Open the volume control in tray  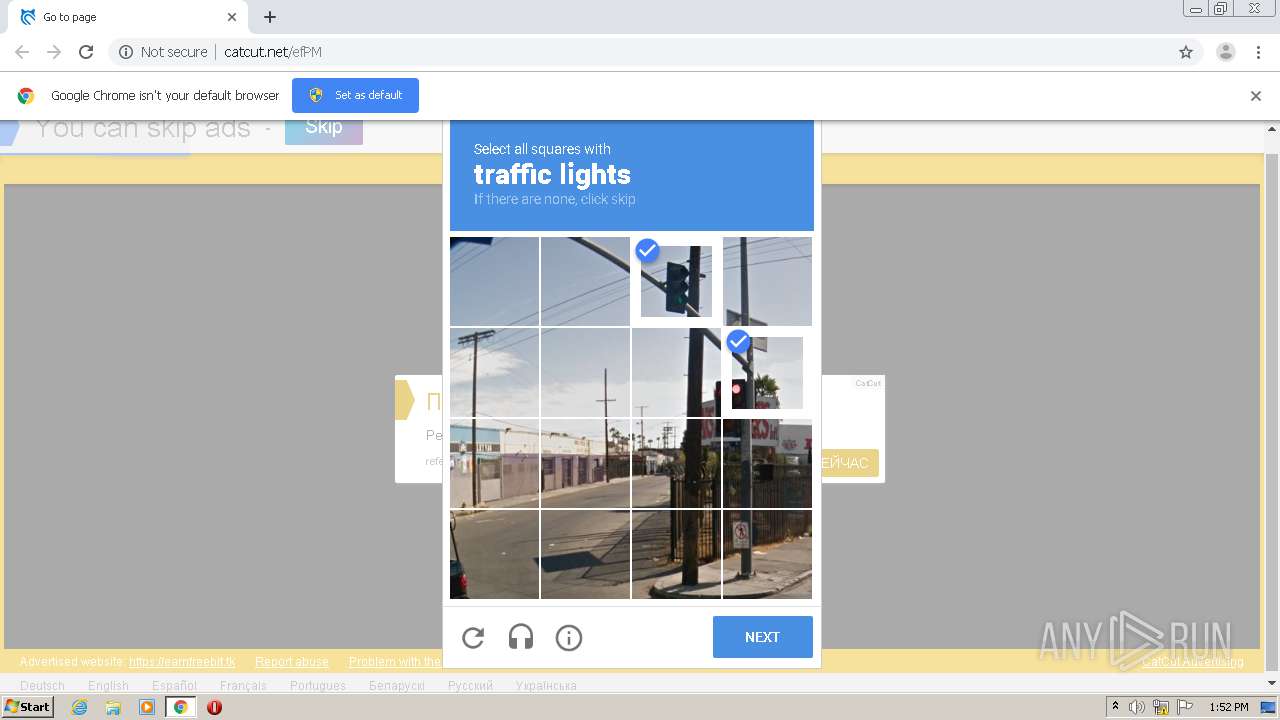[1137, 707]
